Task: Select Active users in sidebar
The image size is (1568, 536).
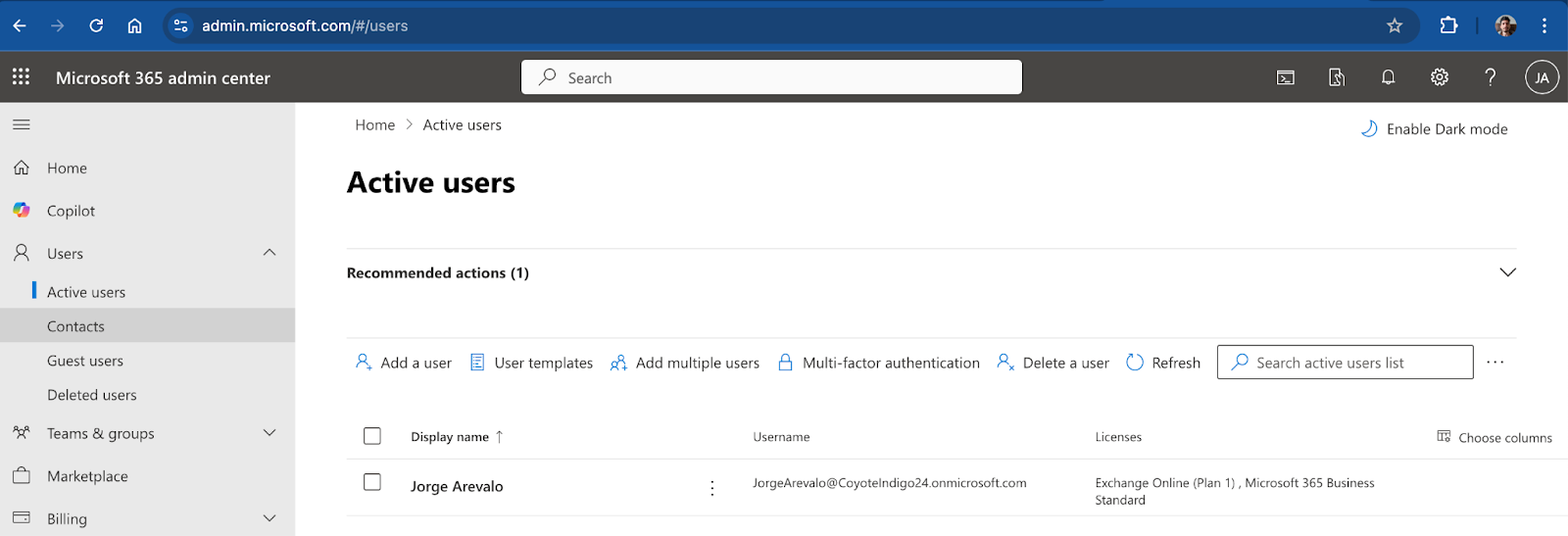Action: (x=86, y=292)
